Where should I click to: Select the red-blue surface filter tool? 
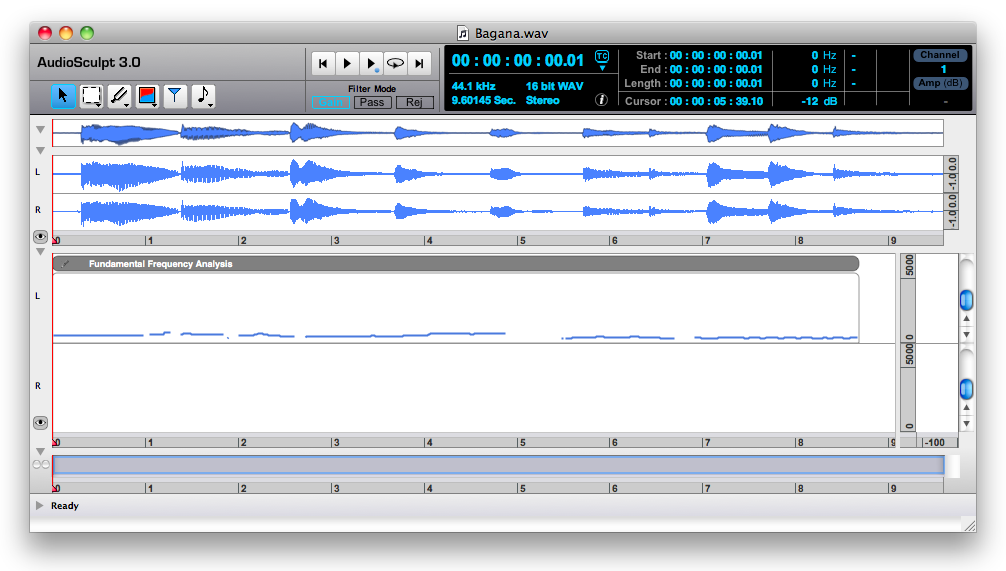tap(147, 96)
